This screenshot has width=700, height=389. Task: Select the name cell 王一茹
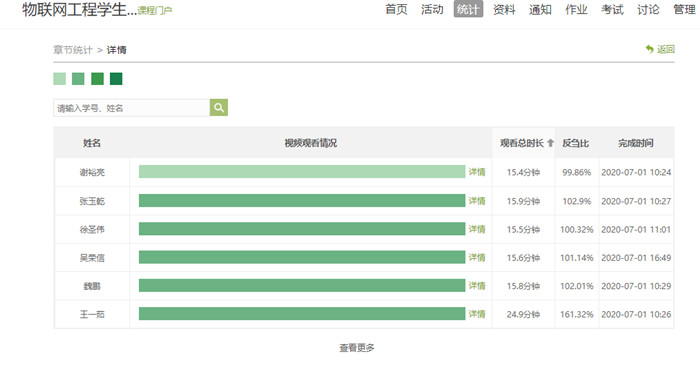click(x=92, y=314)
